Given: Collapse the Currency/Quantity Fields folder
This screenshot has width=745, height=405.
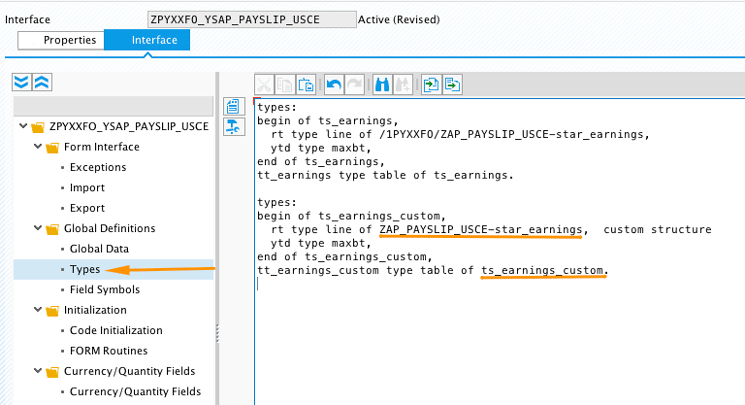Looking at the screenshot, I should [x=38, y=372].
